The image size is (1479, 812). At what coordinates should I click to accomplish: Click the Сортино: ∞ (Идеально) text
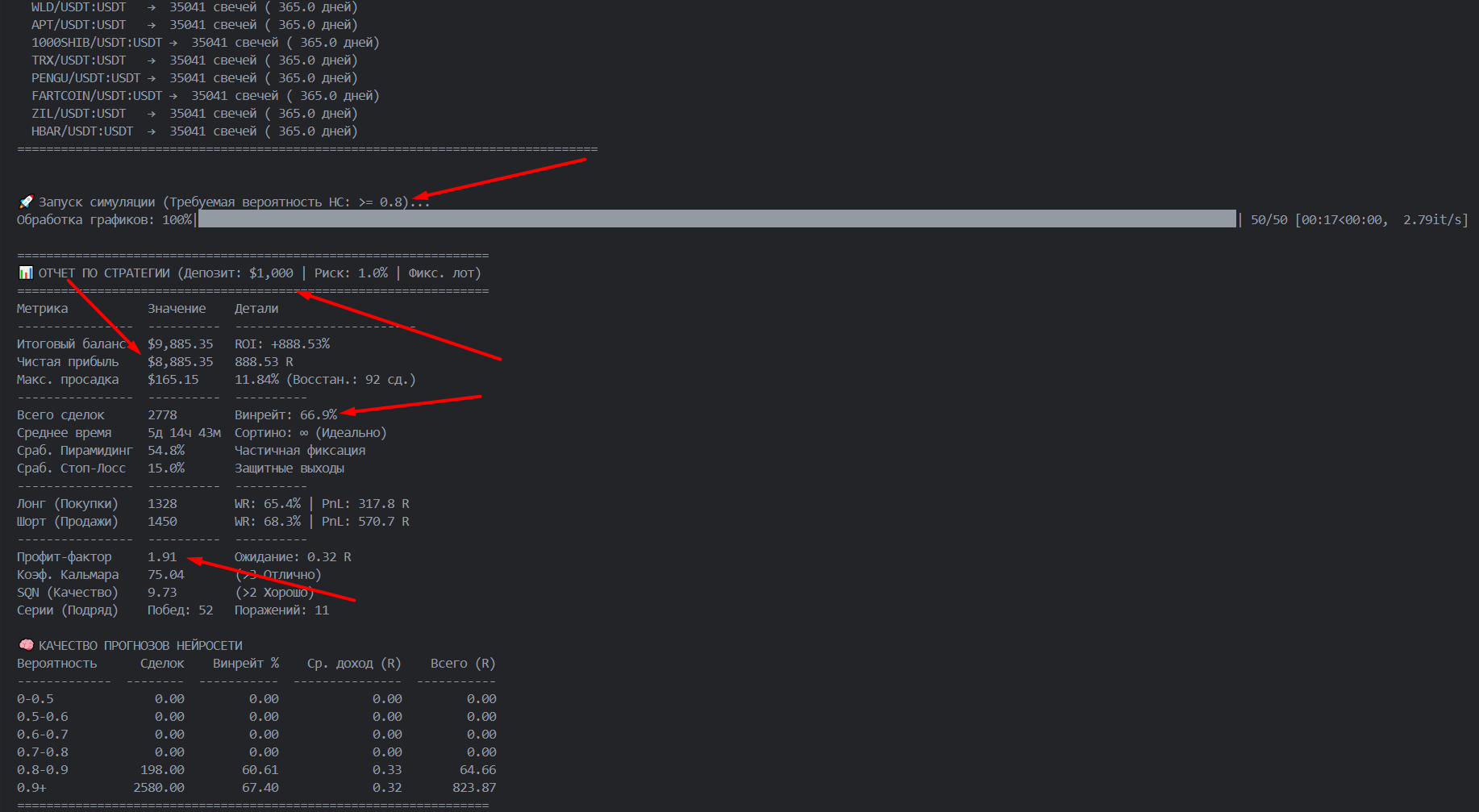coord(310,433)
